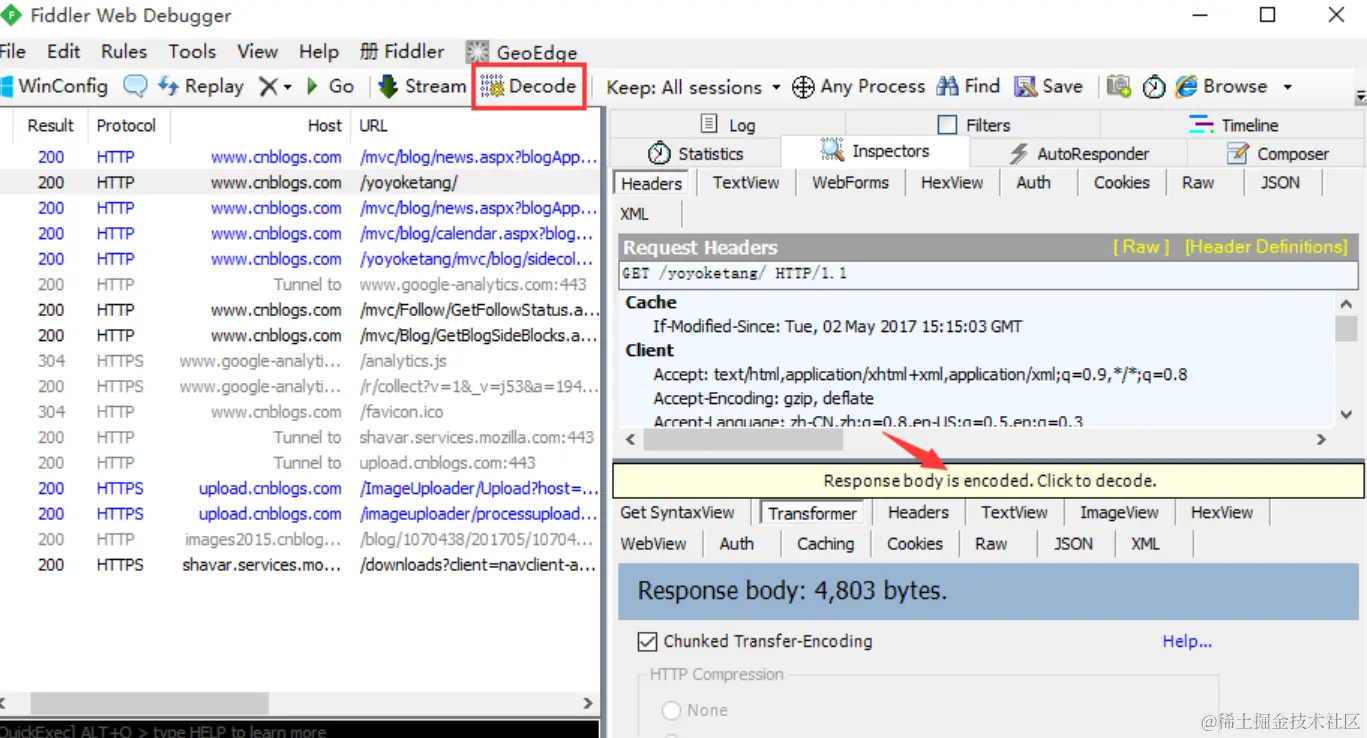Viewport: 1367px width, 738px height.
Task: Open the Header Definitions link
Action: (x=1266, y=247)
